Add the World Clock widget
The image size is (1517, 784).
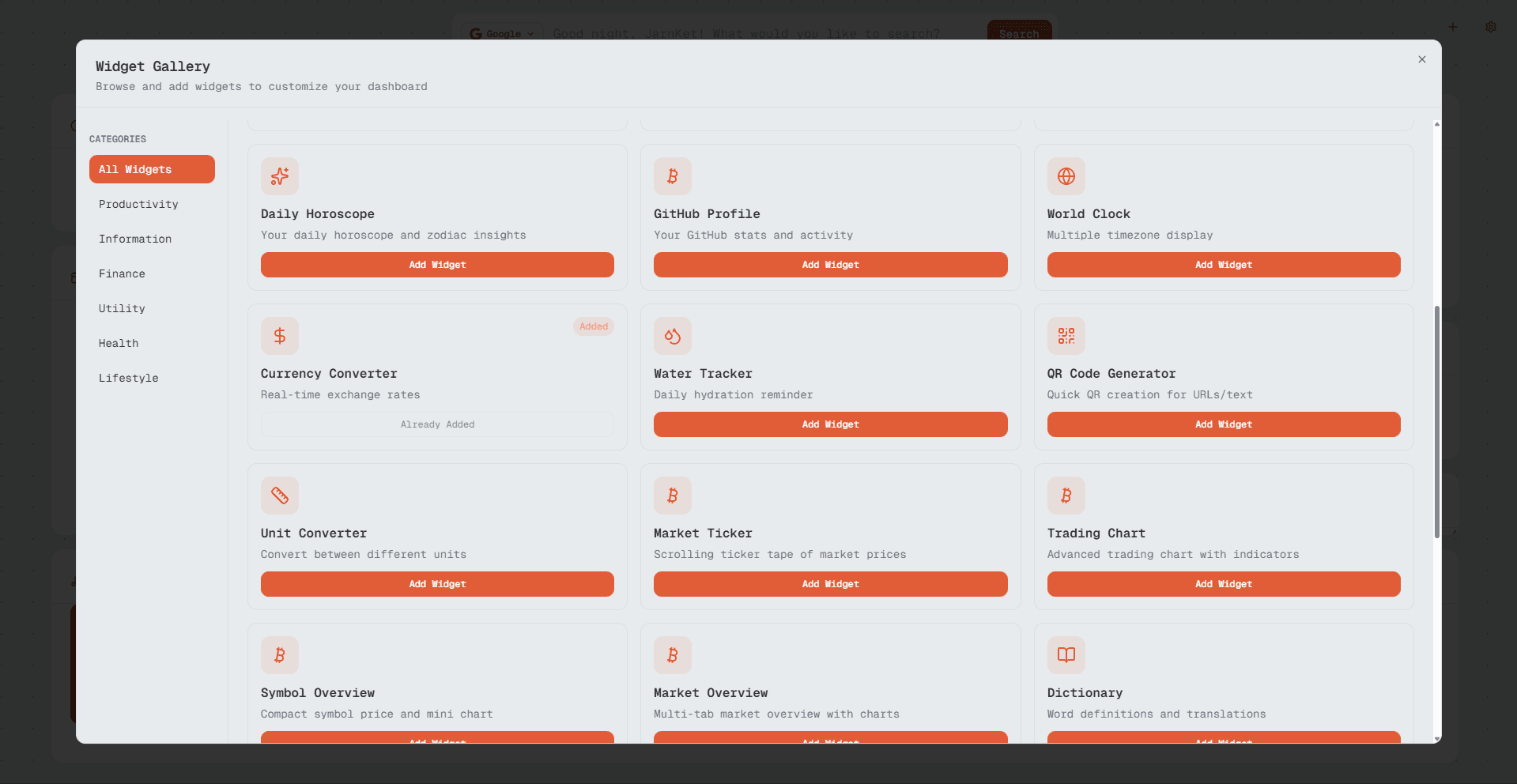coord(1223,265)
